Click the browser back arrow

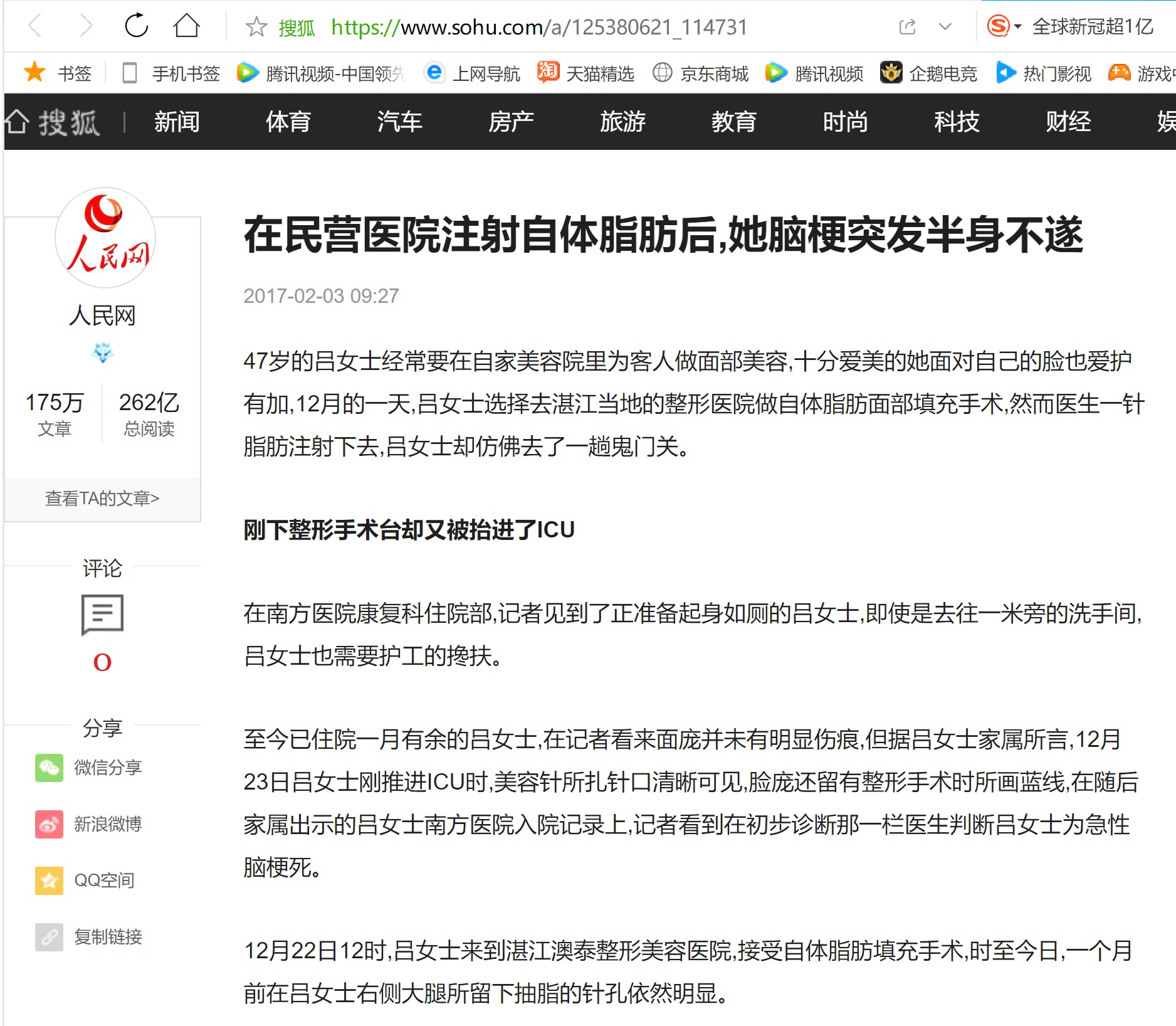tap(34, 26)
